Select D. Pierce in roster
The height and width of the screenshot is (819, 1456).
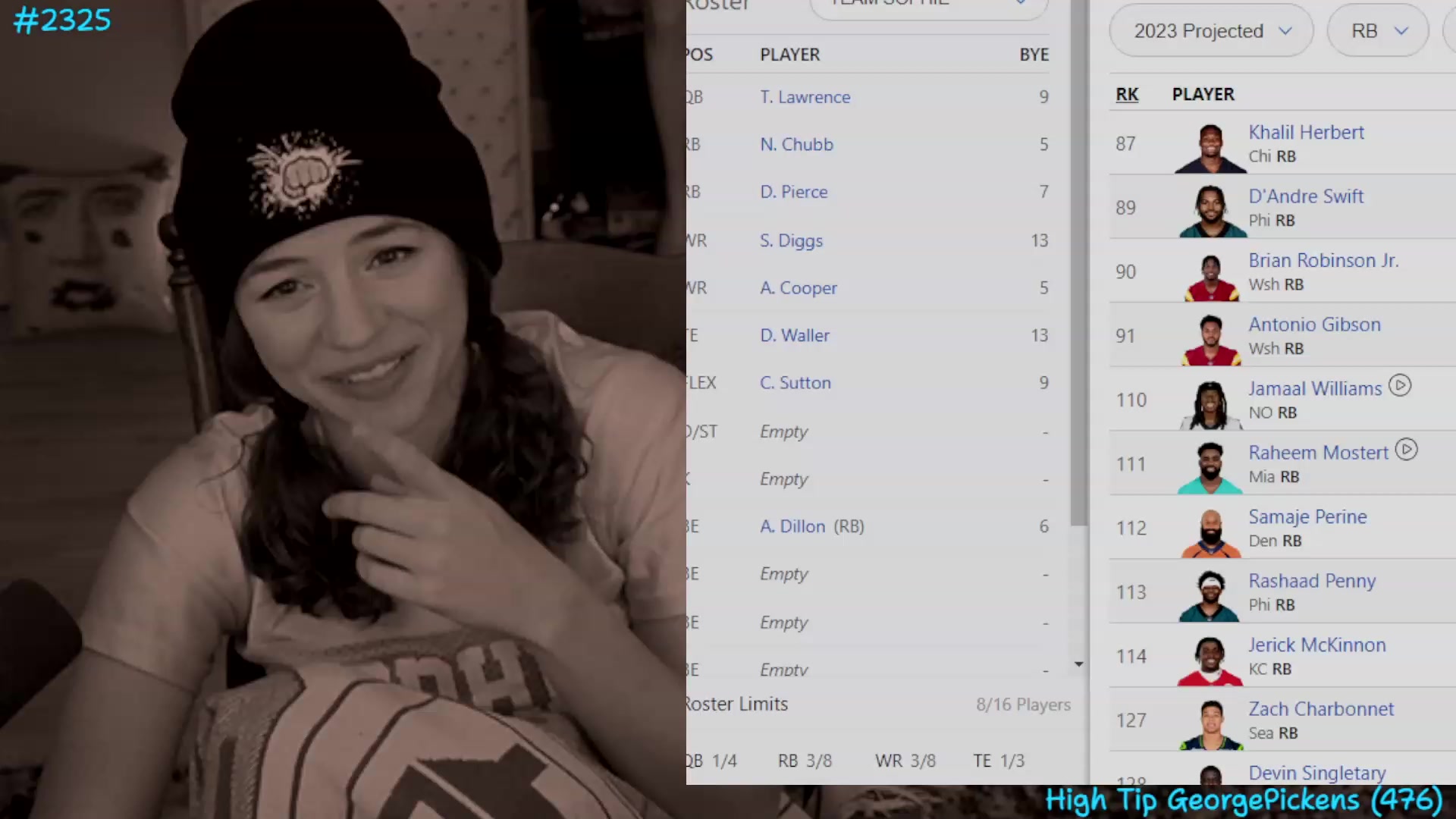pyautogui.click(x=794, y=193)
